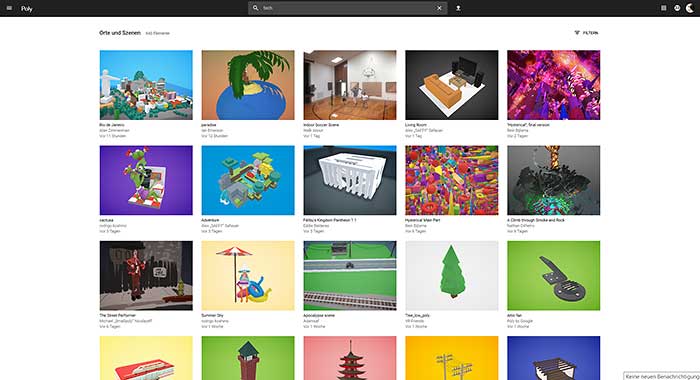This screenshot has width=700, height=380.
Task: Click the 'paradise' title link
Action: click(x=209, y=125)
